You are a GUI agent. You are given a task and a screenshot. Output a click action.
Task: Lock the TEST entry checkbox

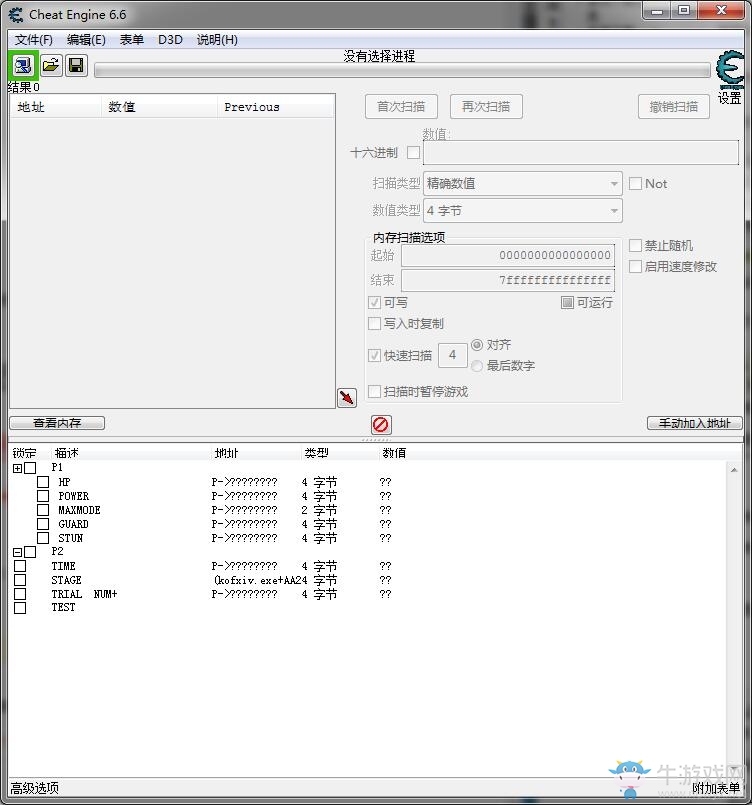point(20,608)
